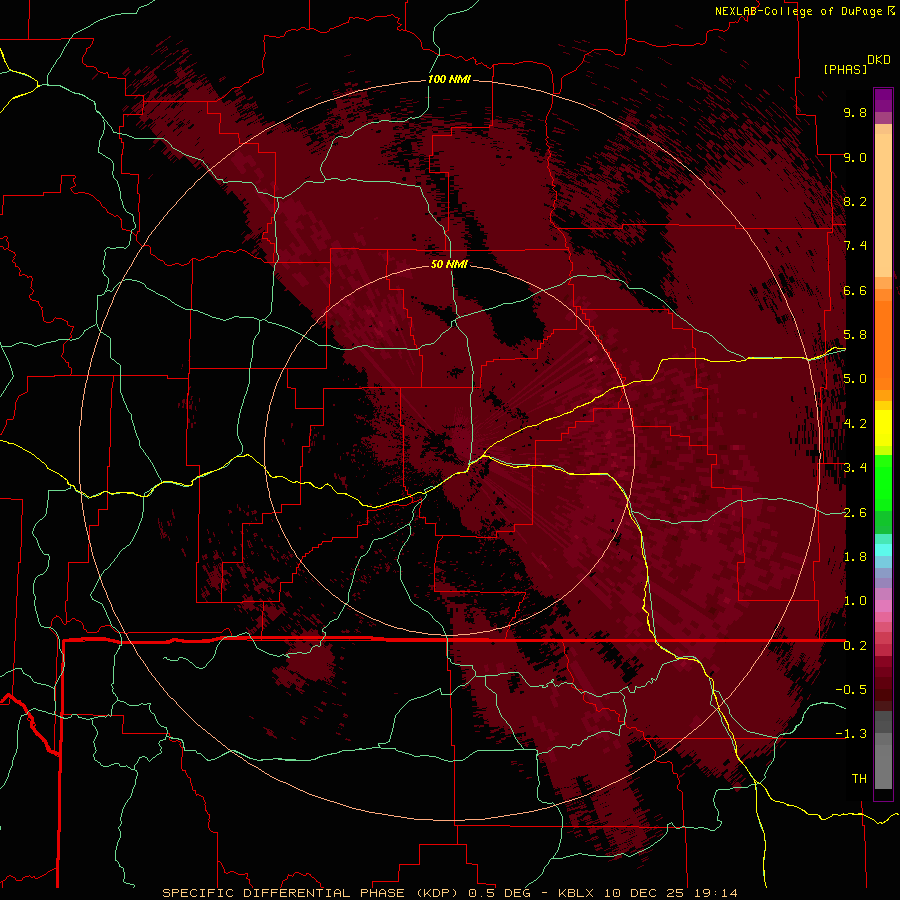Click the DKD label above the color scale
This screenshot has width=900, height=900.
click(878, 60)
